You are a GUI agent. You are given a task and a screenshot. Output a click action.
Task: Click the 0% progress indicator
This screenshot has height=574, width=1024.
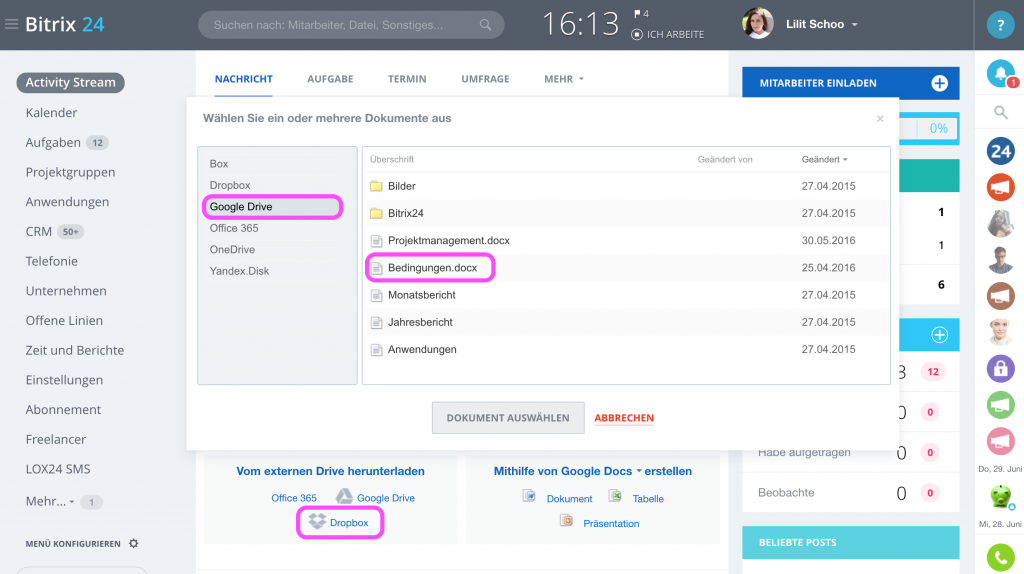pos(938,129)
